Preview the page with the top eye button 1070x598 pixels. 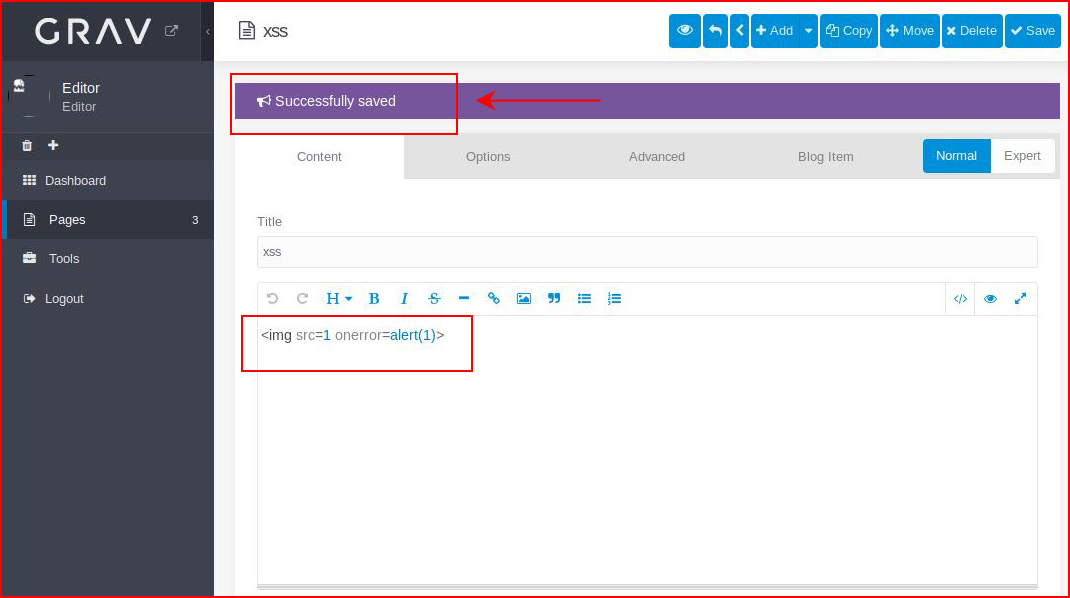point(684,31)
